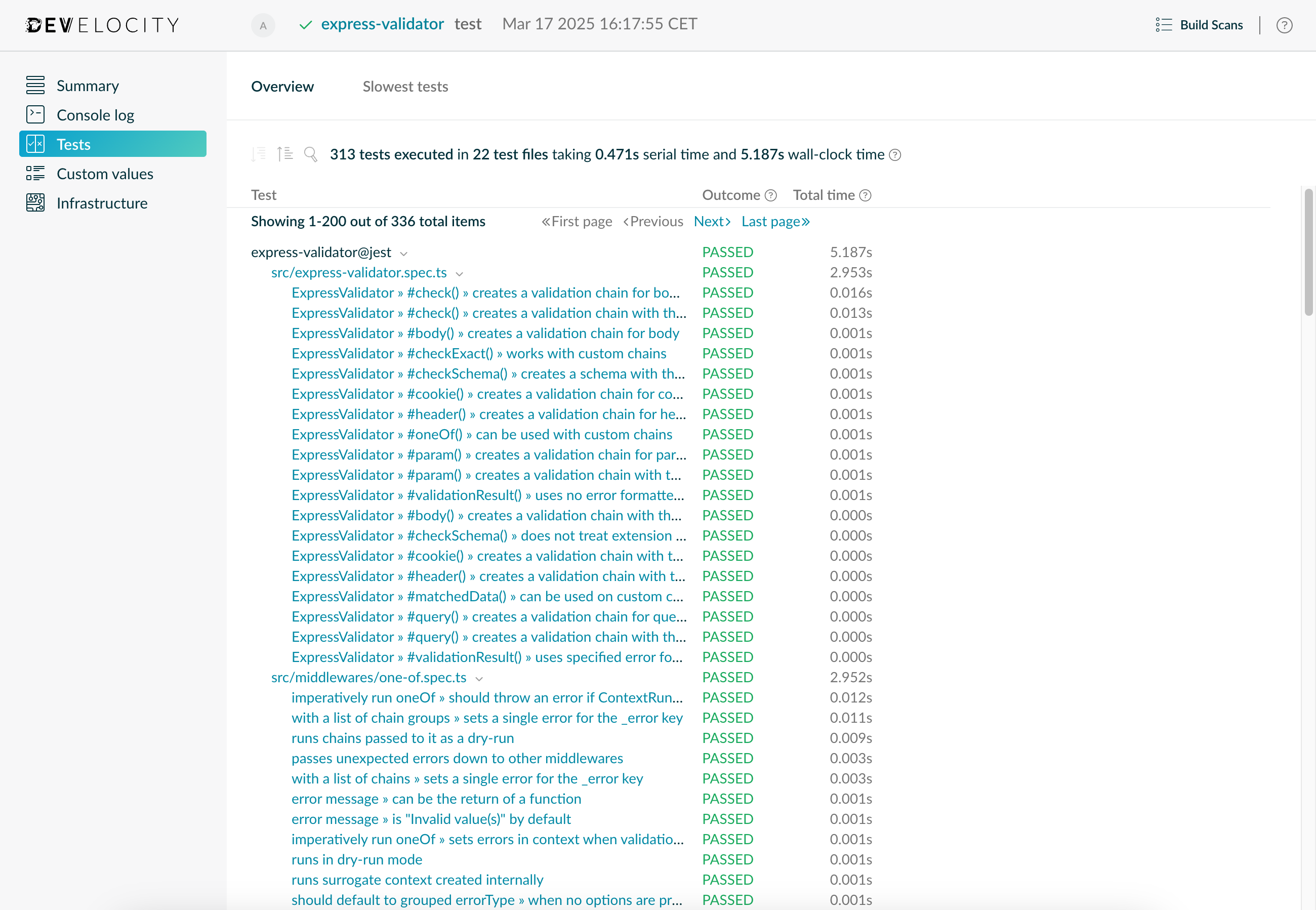Click the green build success checkmark
This screenshot has height=910, width=1316.
coord(306,24)
